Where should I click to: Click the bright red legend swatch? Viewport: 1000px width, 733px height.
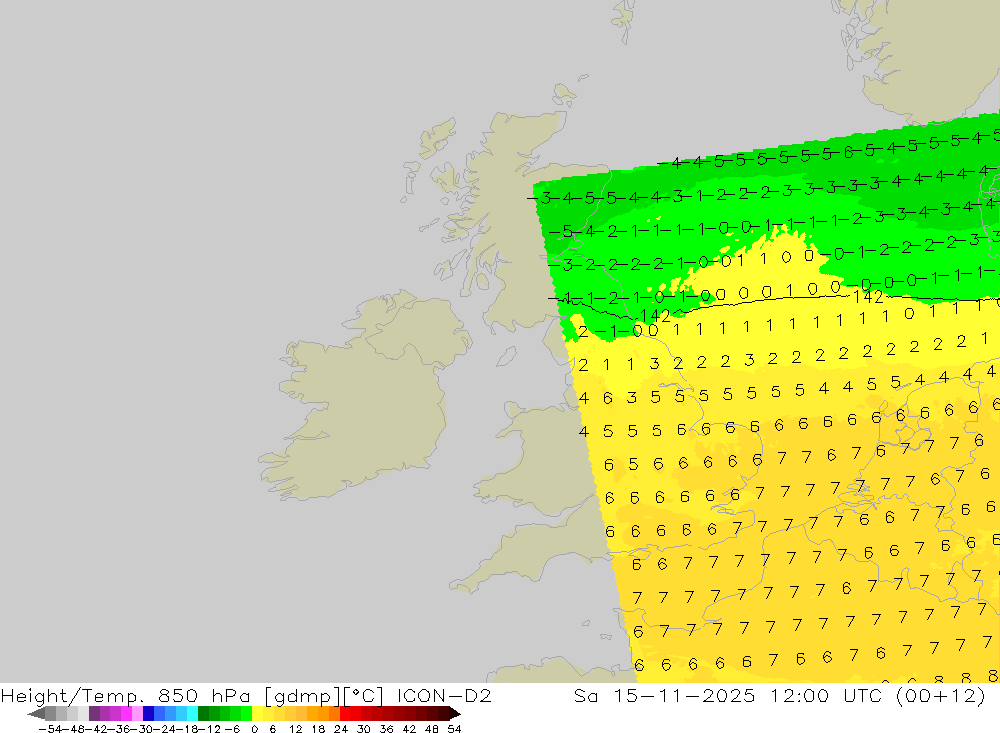[x=345, y=713]
